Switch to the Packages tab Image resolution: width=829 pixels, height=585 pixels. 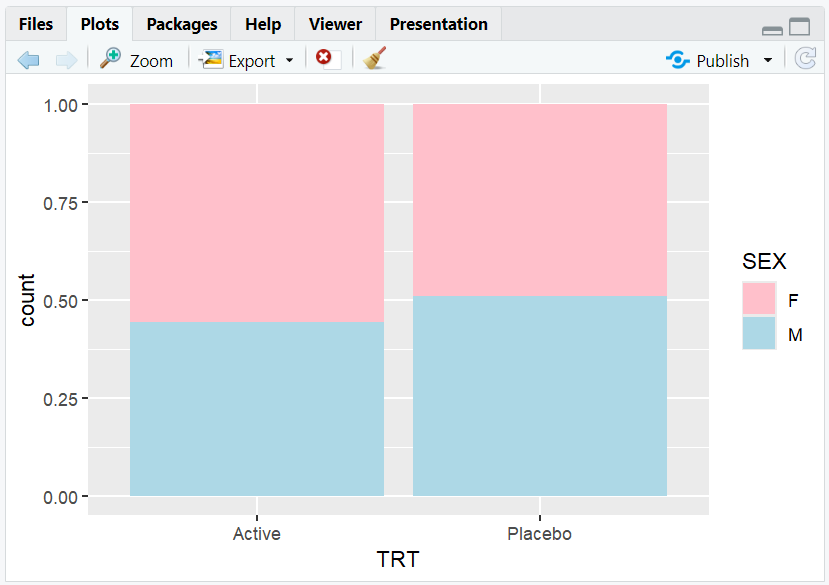click(180, 23)
